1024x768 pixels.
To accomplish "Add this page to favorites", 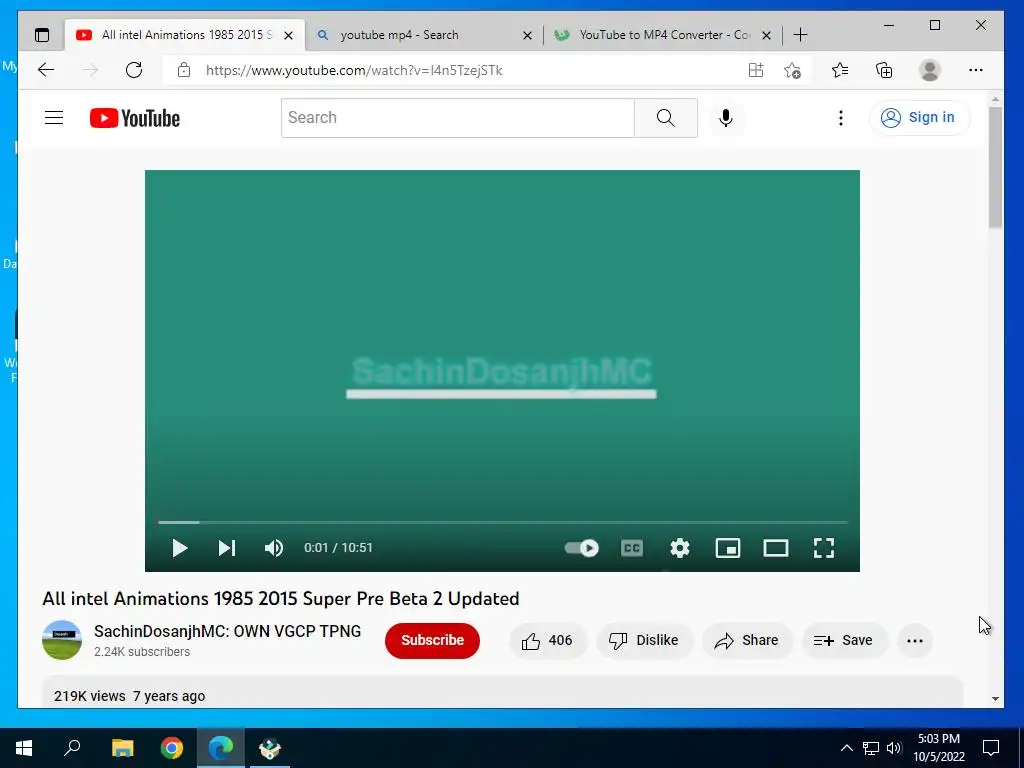I will (x=792, y=70).
